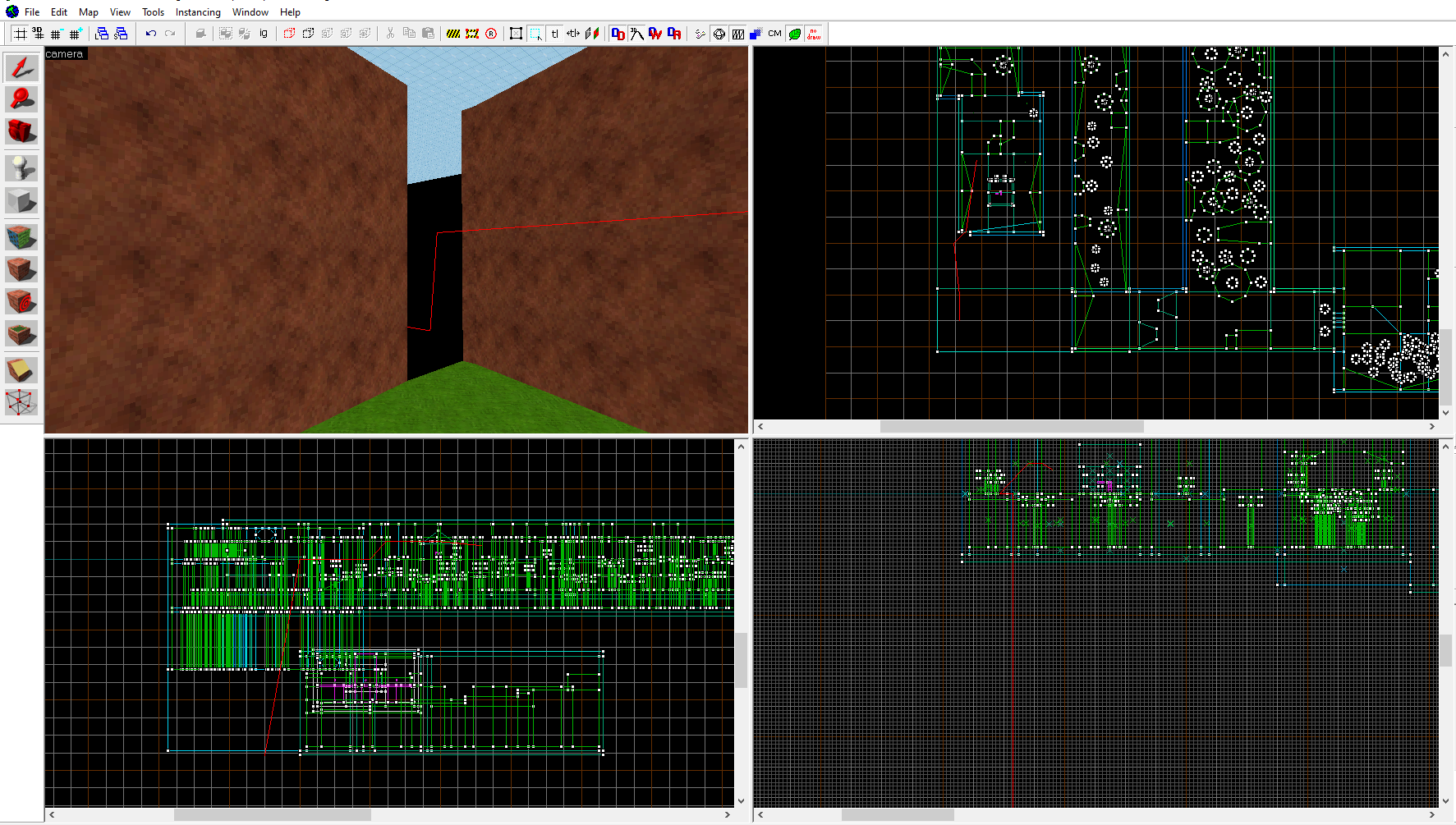Screen dimensions: 1456x825
Task: Select the Magnify tool
Action: [x=21, y=99]
